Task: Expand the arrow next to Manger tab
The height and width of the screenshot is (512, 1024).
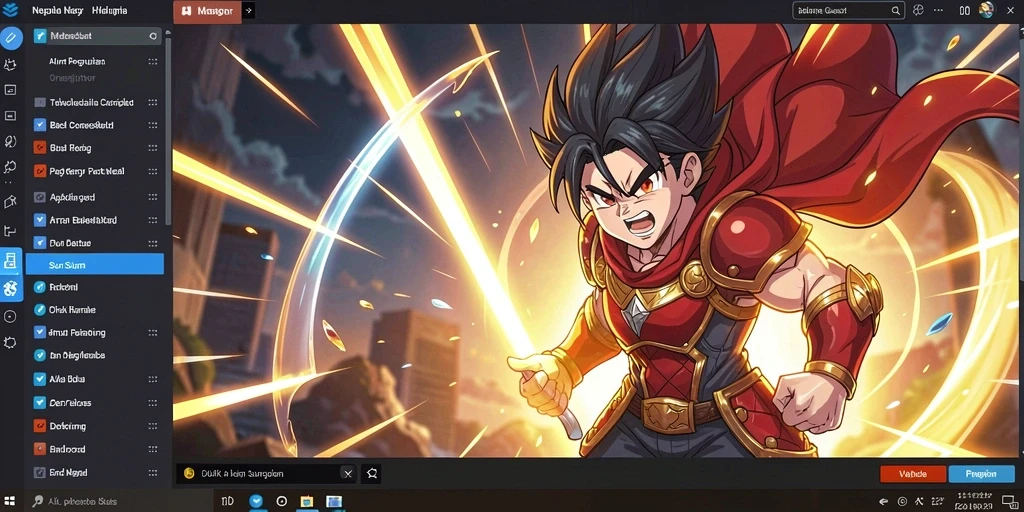Action: [249, 11]
